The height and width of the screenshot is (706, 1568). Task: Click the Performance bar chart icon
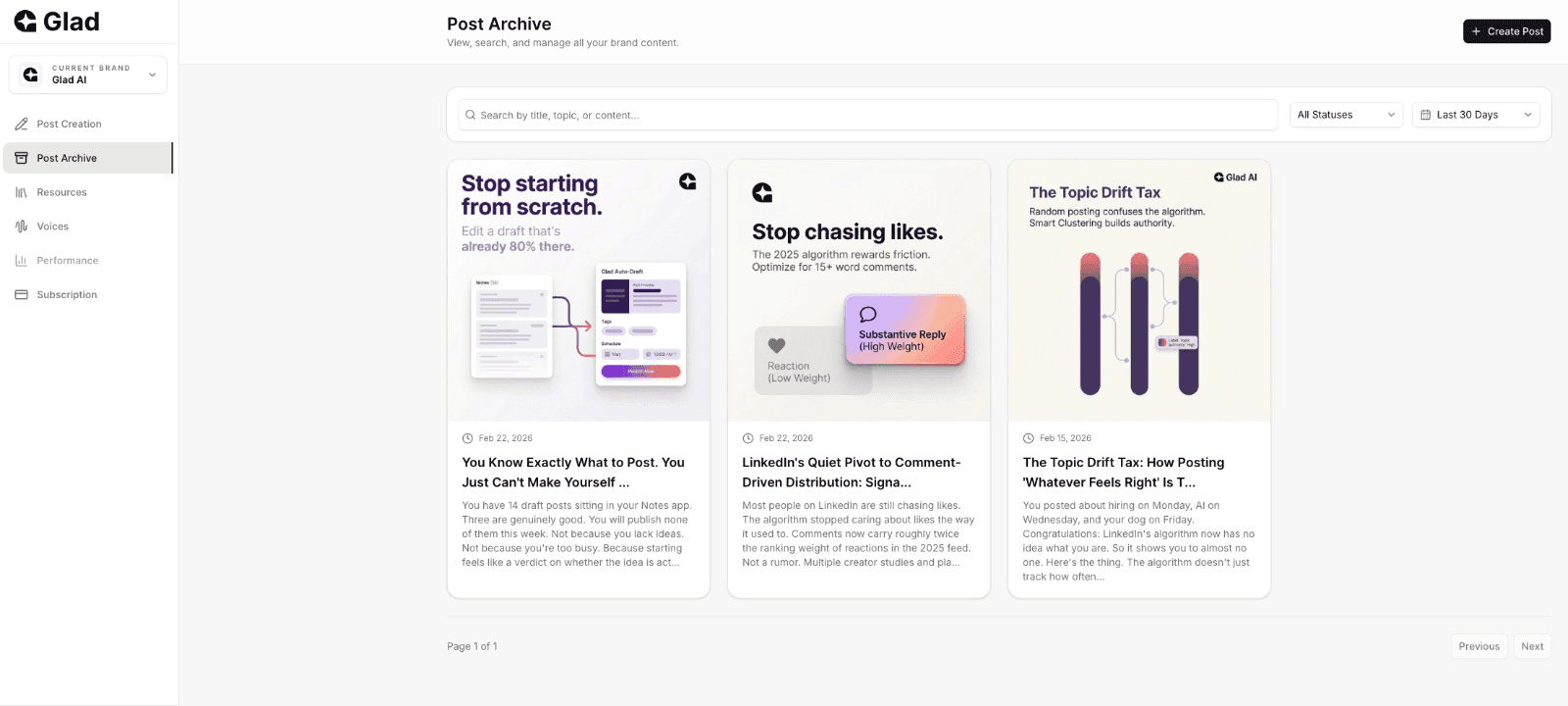pyautogui.click(x=22, y=261)
